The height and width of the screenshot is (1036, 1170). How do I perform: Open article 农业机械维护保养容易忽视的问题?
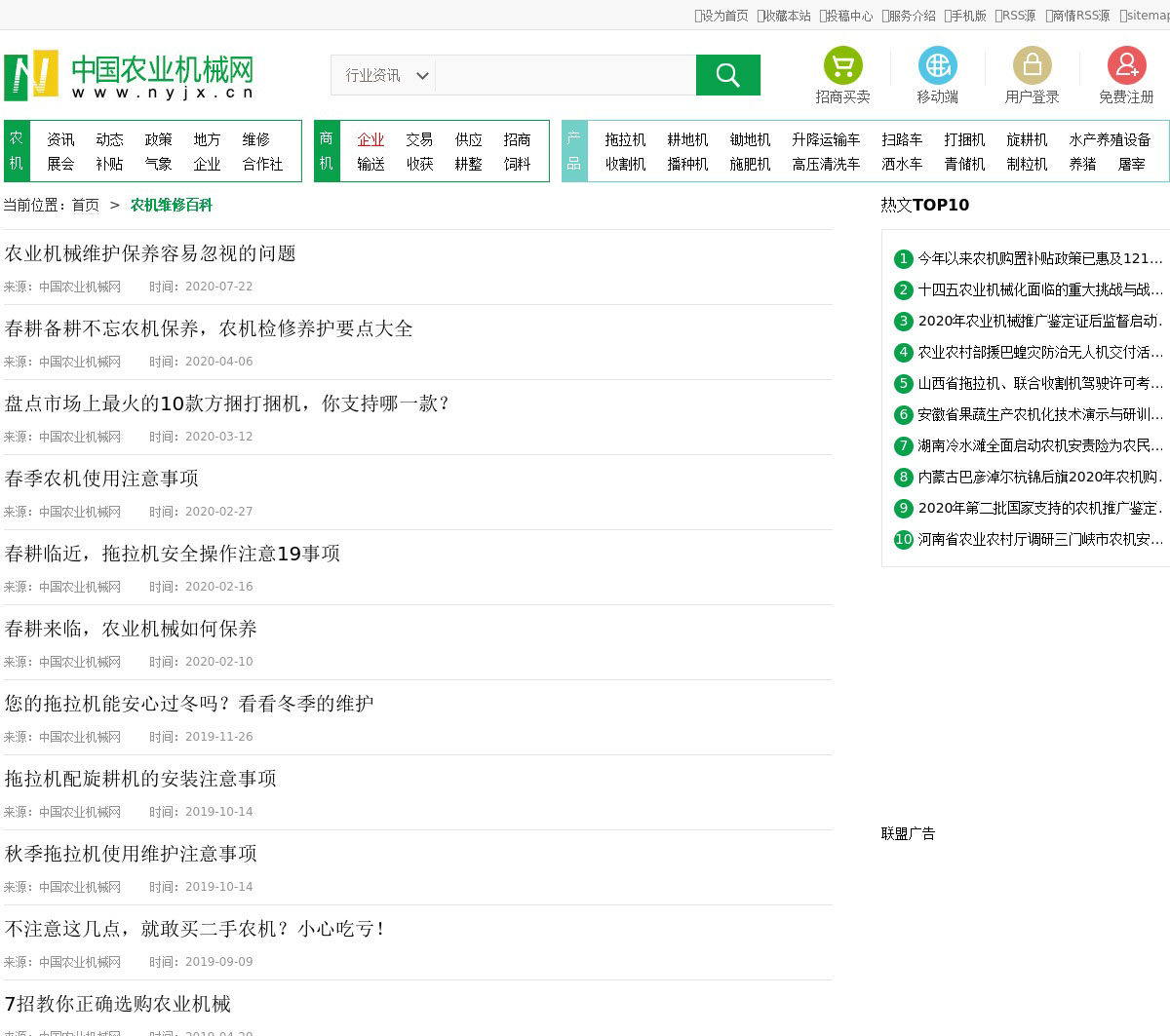150,253
